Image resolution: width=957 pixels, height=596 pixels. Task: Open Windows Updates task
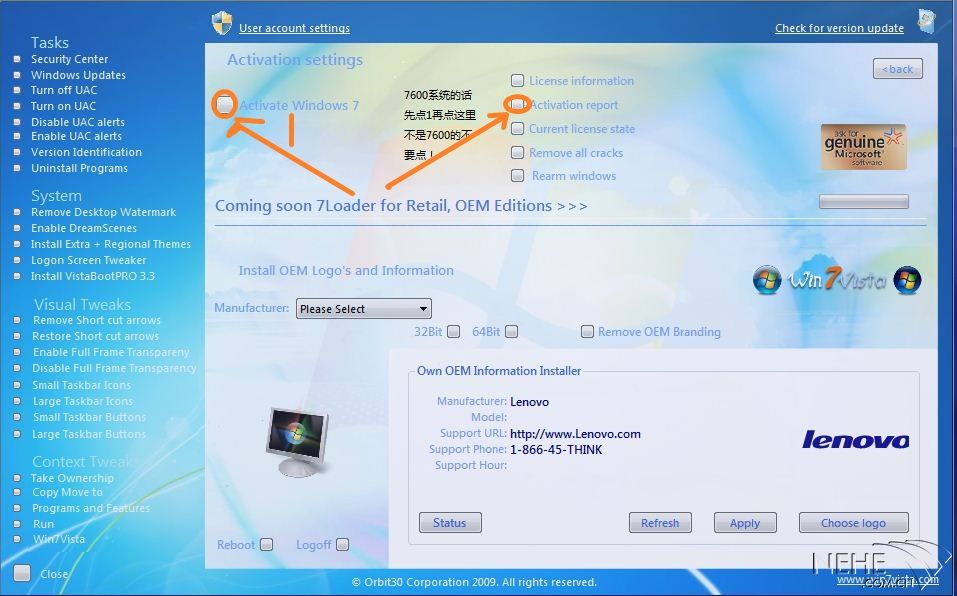tap(78, 75)
